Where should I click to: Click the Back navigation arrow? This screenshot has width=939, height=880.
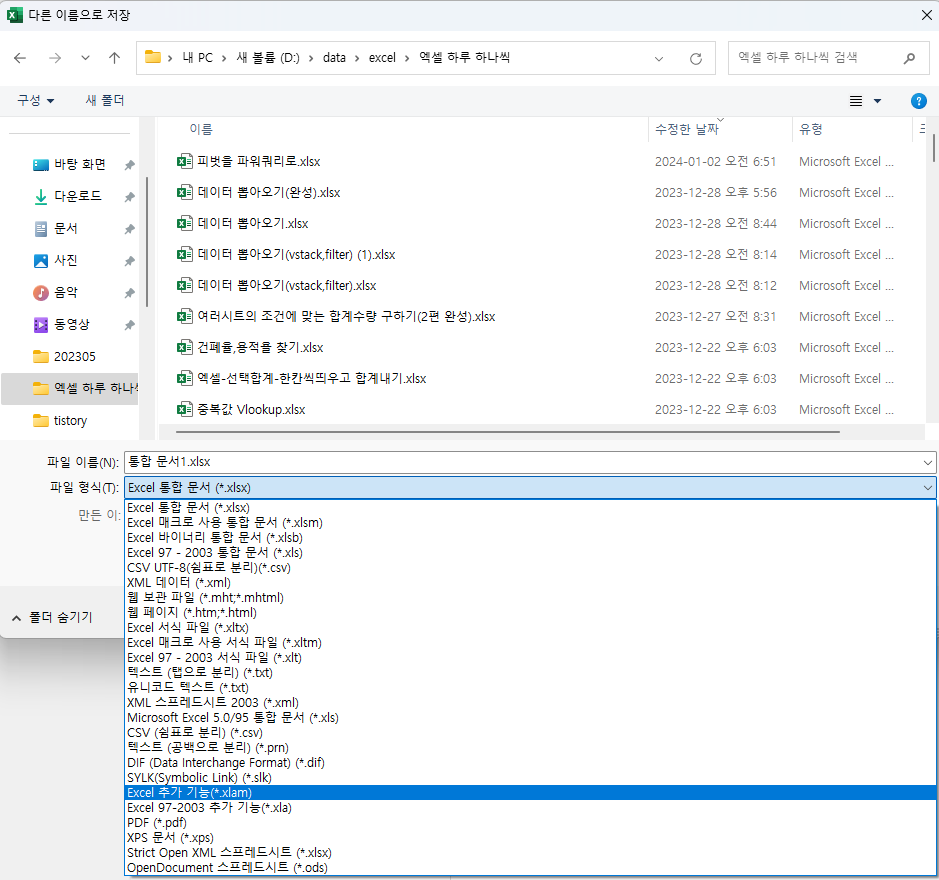click(20, 58)
